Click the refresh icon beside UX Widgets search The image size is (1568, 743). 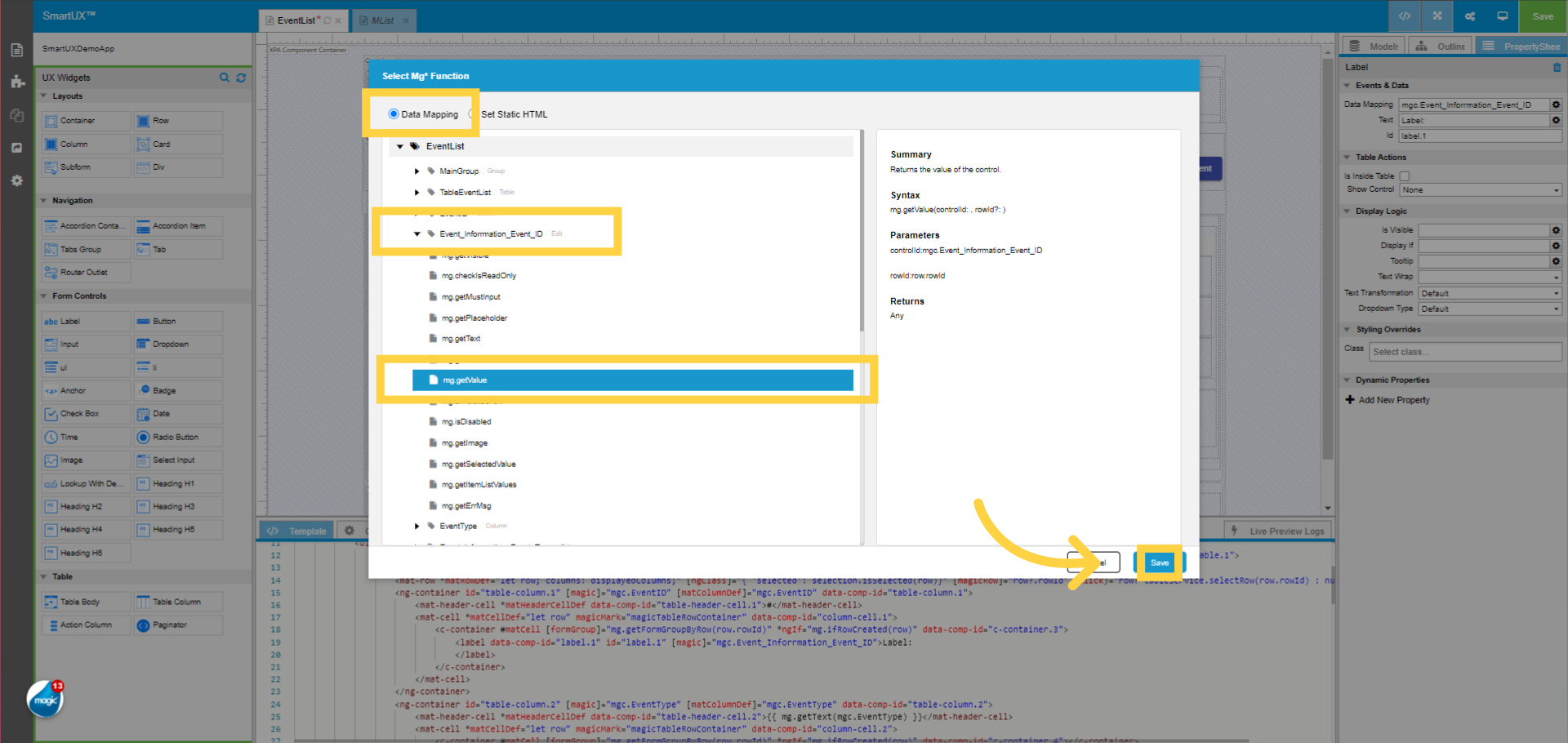241,78
